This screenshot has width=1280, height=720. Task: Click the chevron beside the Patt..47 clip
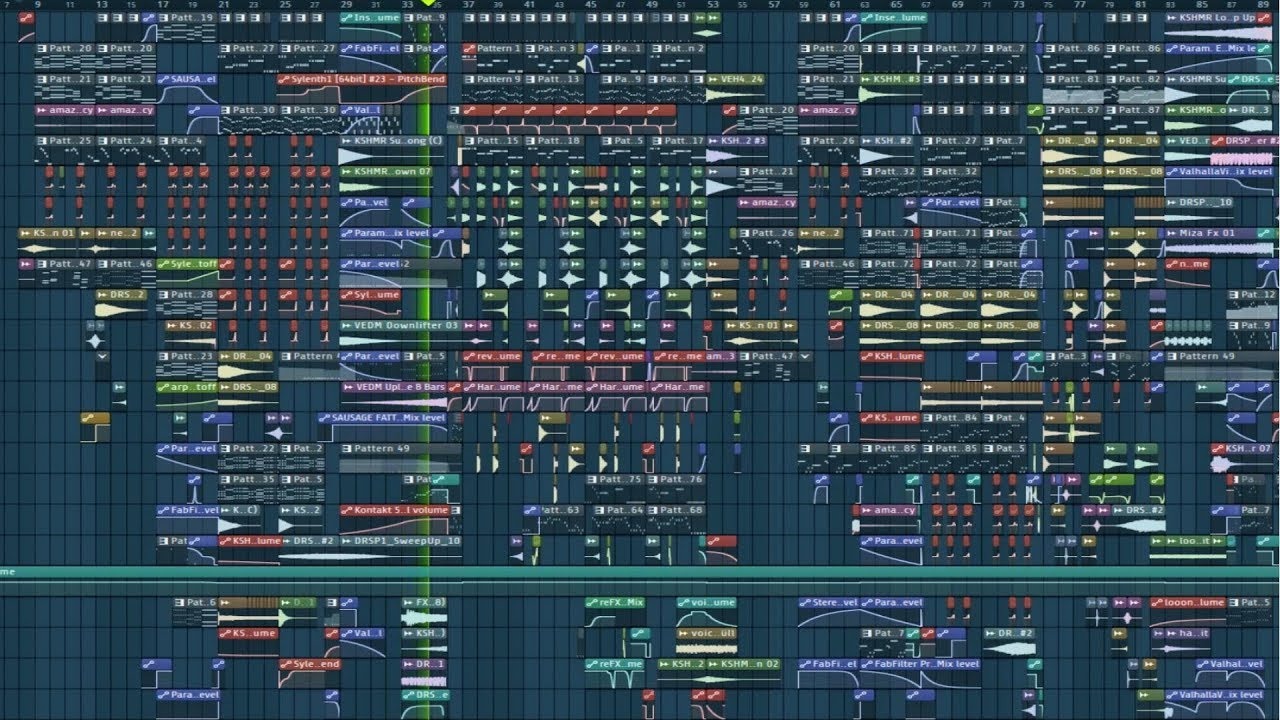click(804, 356)
